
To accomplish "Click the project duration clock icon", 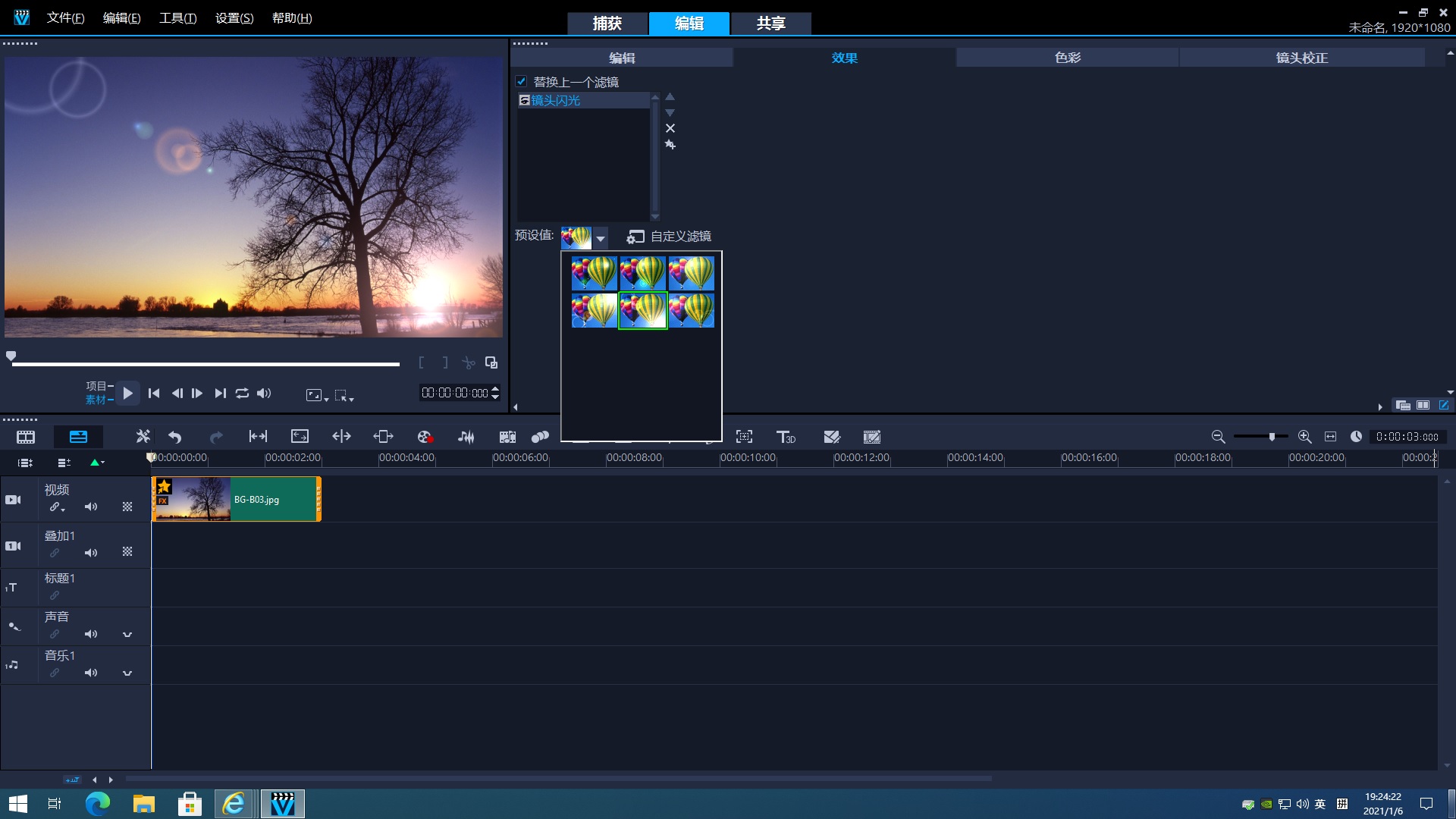I will 1356,437.
